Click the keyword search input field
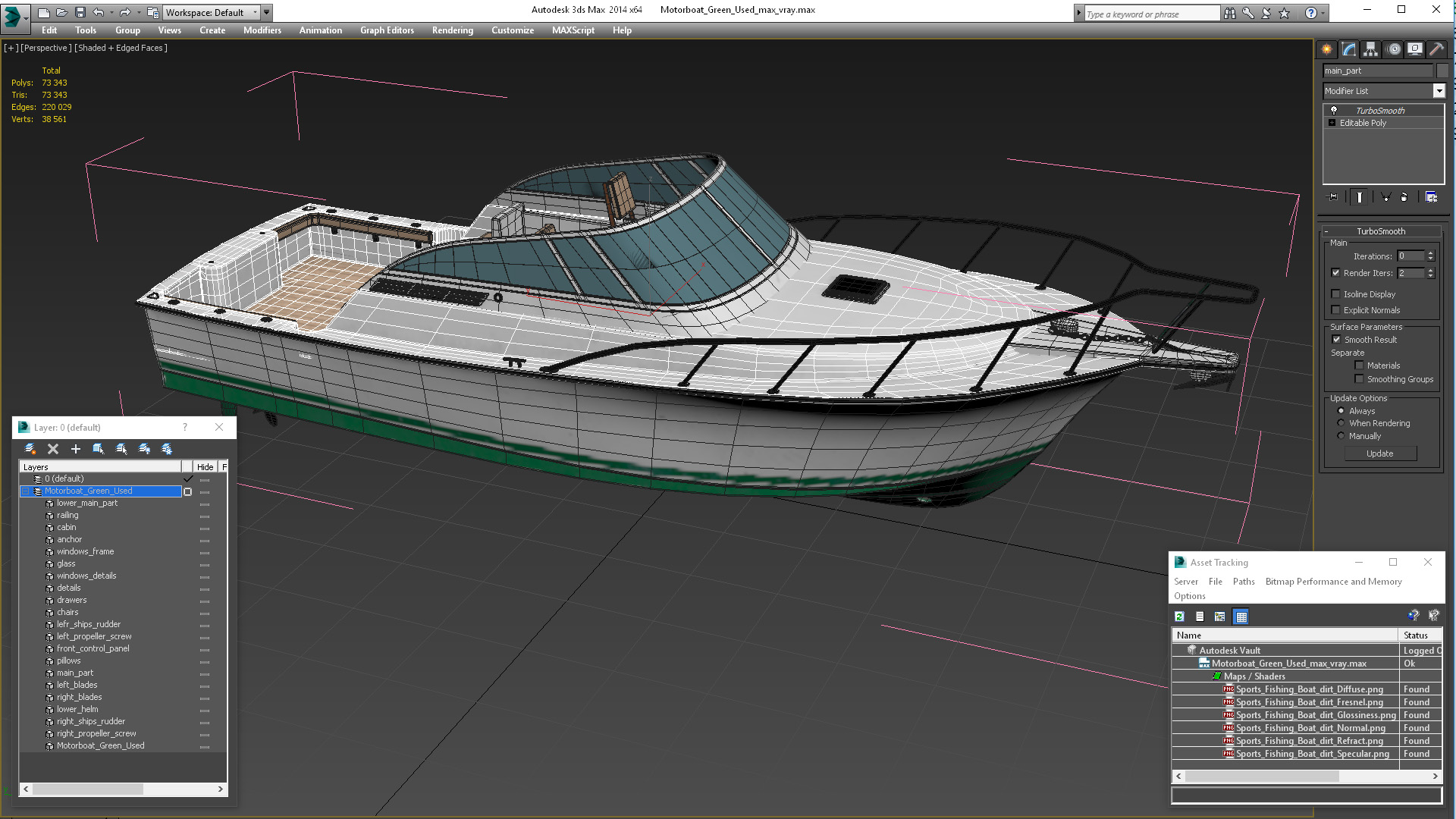The height and width of the screenshot is (819, 1456). pyautogui.click(x=1152, y=14)
